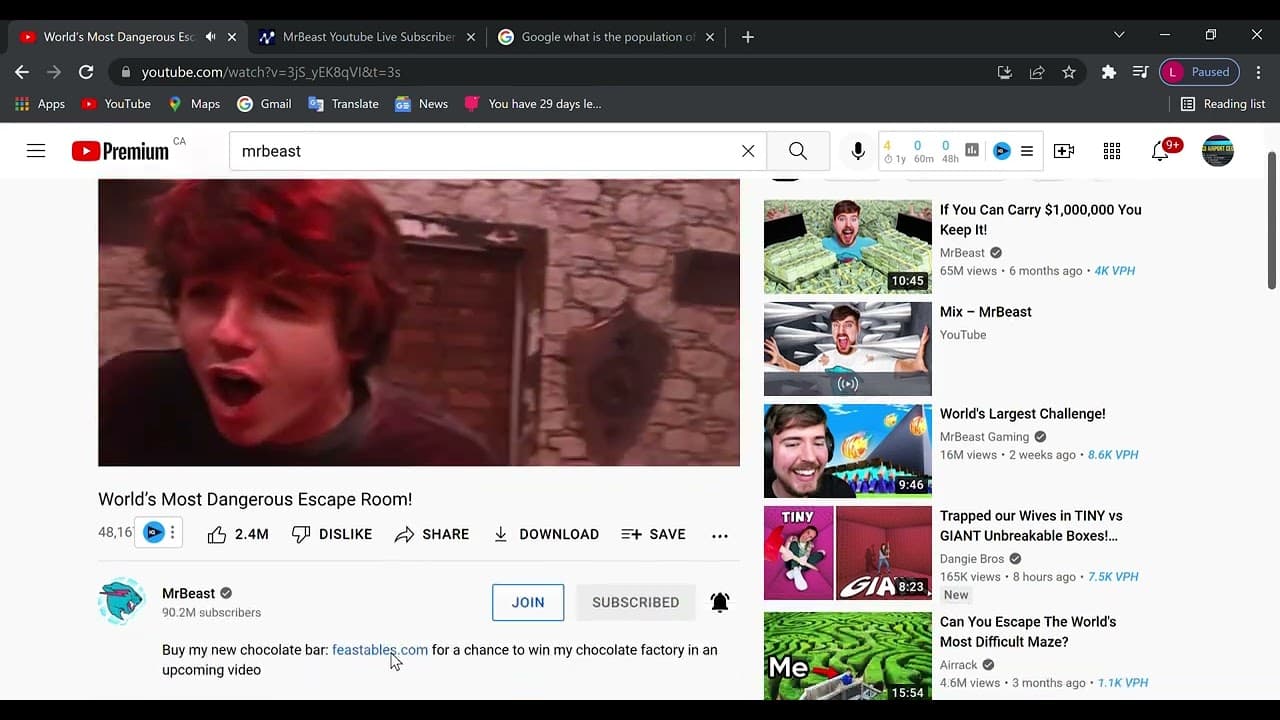Click the DISLIKE button
1280x720 pixels.
click(x=332, y=534)
